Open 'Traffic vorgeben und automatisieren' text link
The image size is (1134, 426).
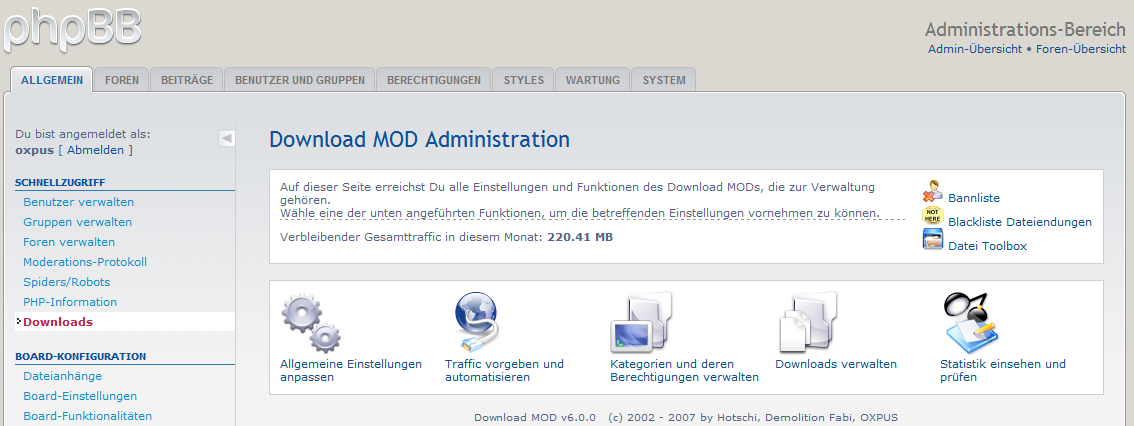[x=504, y=370]
